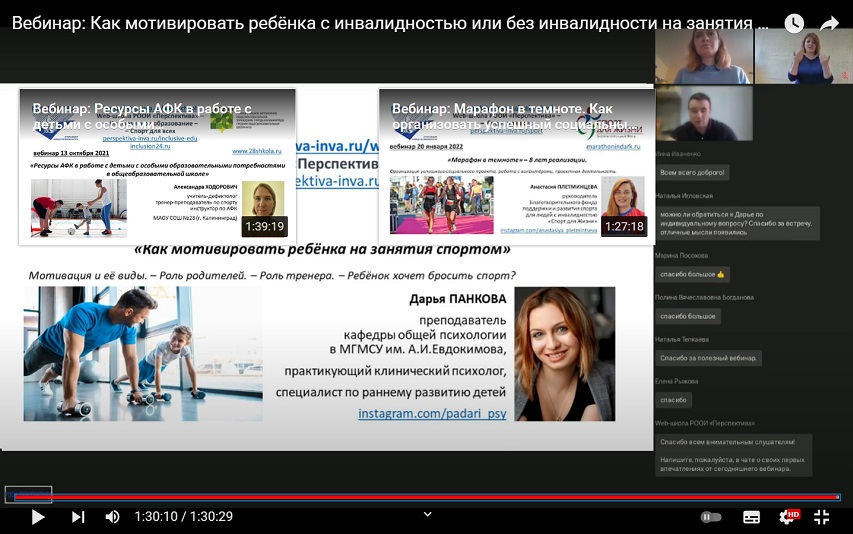
Task: Open the settings gear with HD badge
Action: pos(788,517)
